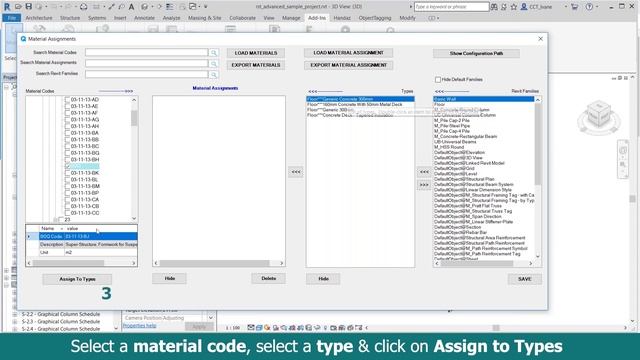Viewport: 640px width, 360px height.
Task: Check the 03-11-13-BK material code checkbox
Action: [67, 173]
